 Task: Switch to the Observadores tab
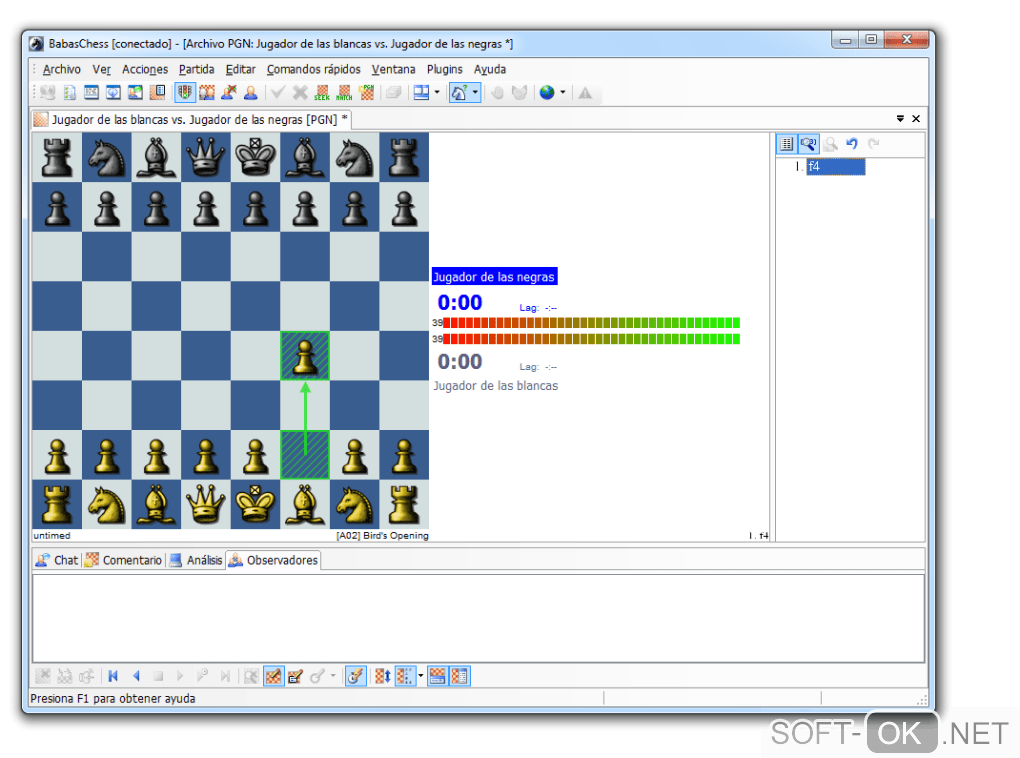[273, 560]
